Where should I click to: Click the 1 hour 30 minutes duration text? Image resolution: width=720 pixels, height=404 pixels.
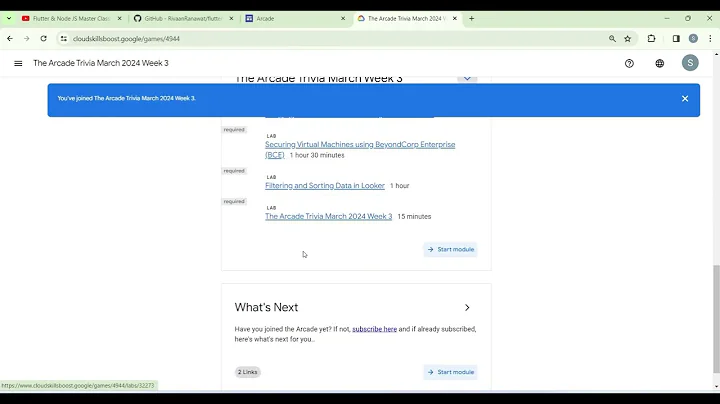pos(317,155)
